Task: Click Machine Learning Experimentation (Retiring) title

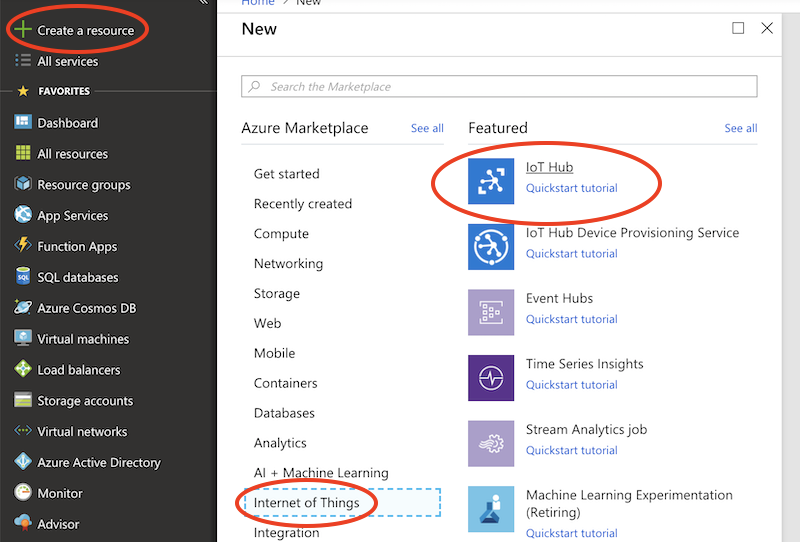Action: 629,503
